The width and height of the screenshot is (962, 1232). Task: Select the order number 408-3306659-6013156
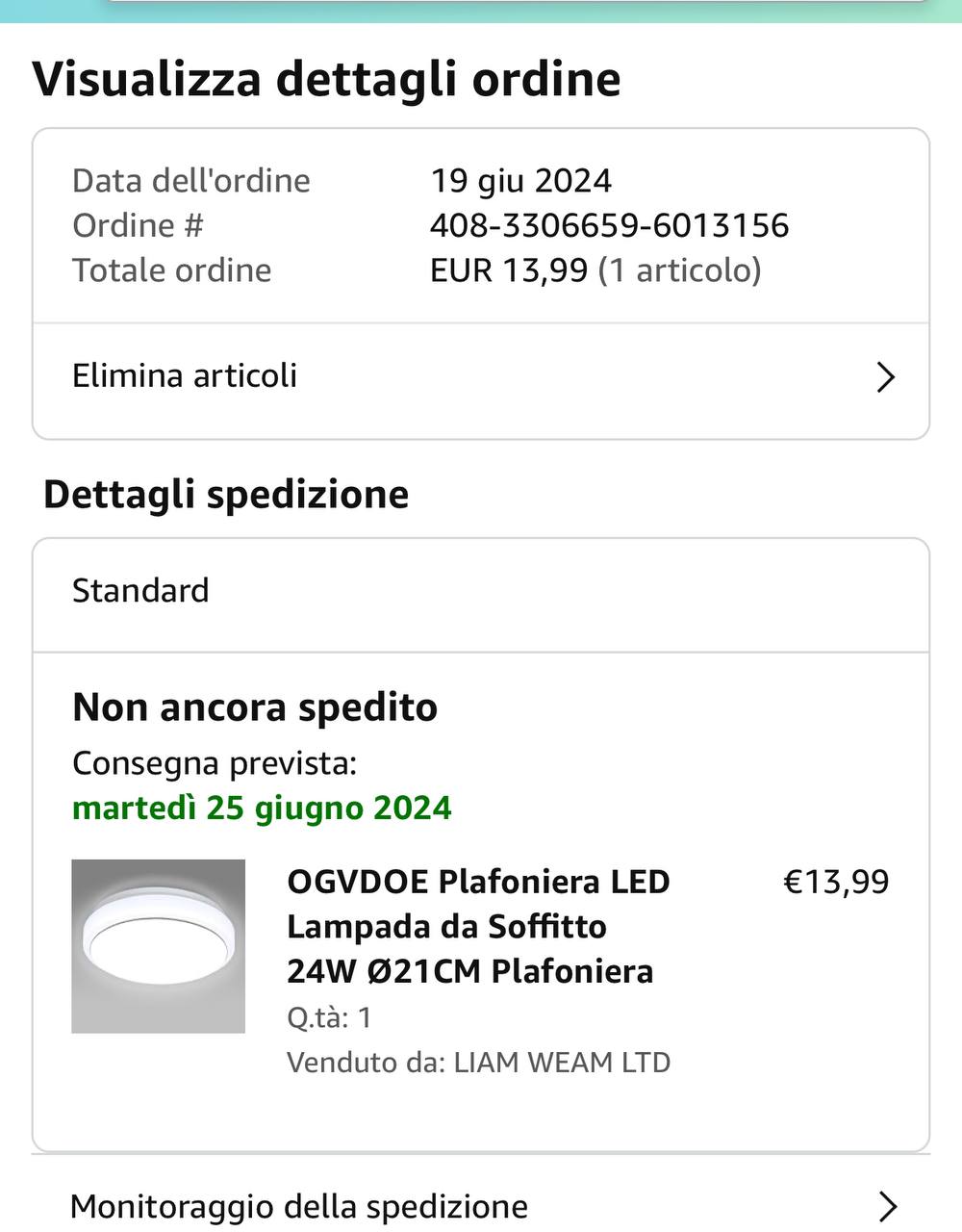click(609, 225)
